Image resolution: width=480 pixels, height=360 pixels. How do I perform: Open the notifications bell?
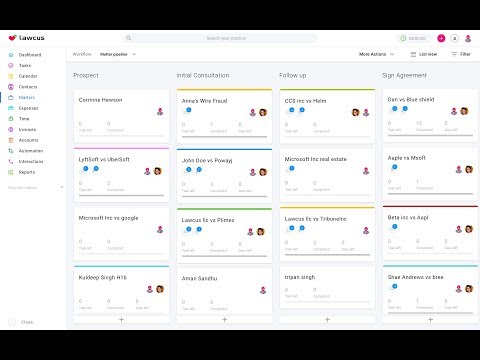[x=455, y=38]
